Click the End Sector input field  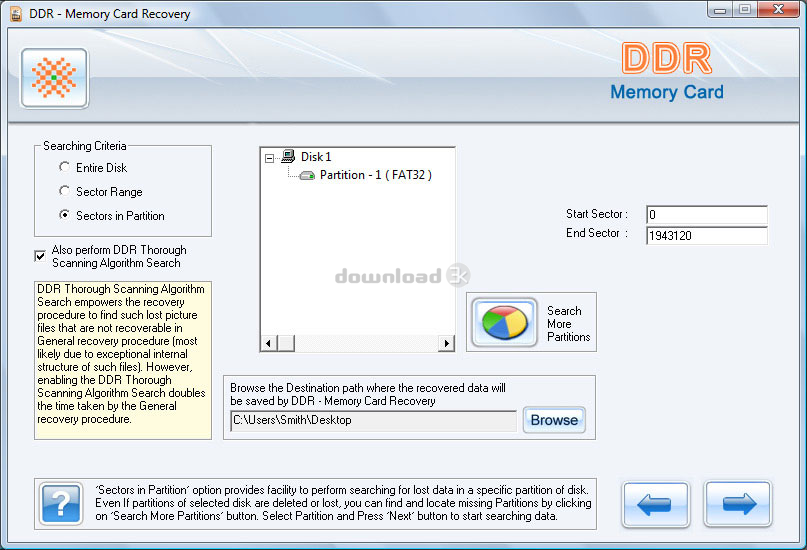(x=707, y=235)
